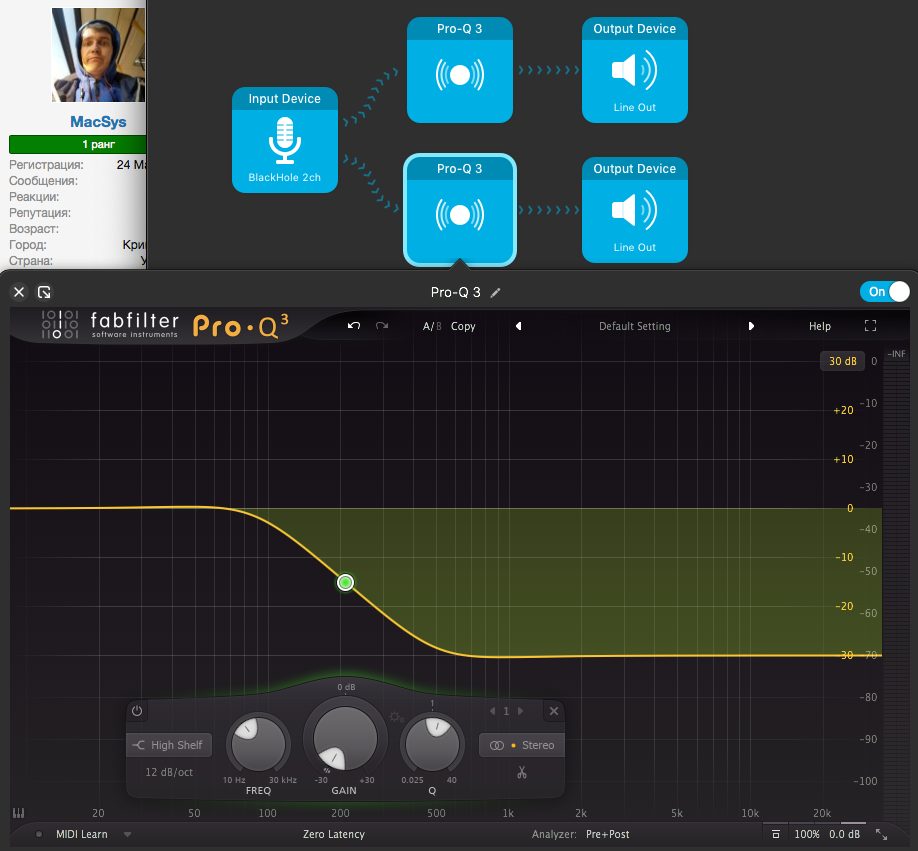Open the Analyzer Pre+Post settings

[x=608, y=834]
